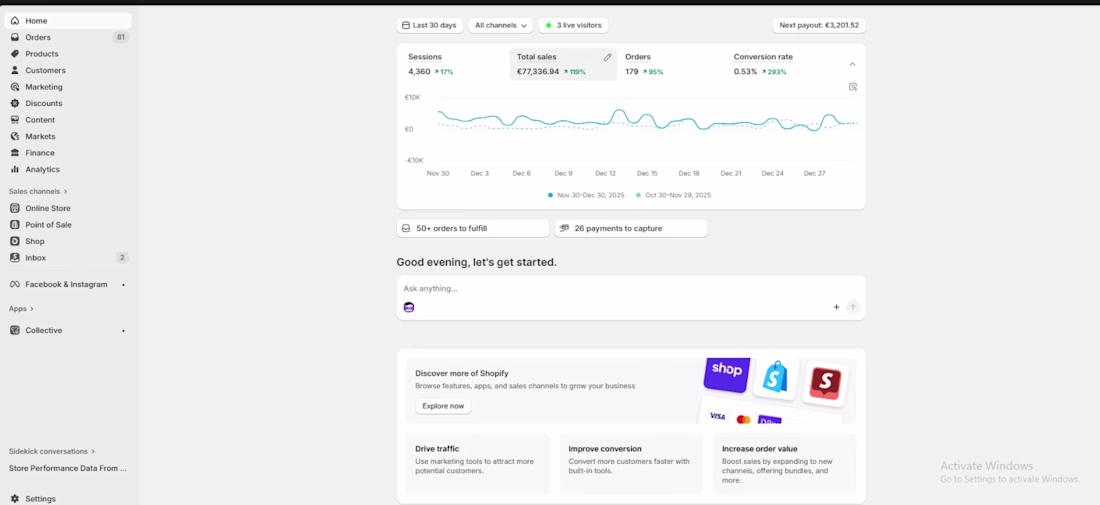This screenshot has width=1100, height=505.
Task: Click the Discounts badge icon
Action: 15,103
